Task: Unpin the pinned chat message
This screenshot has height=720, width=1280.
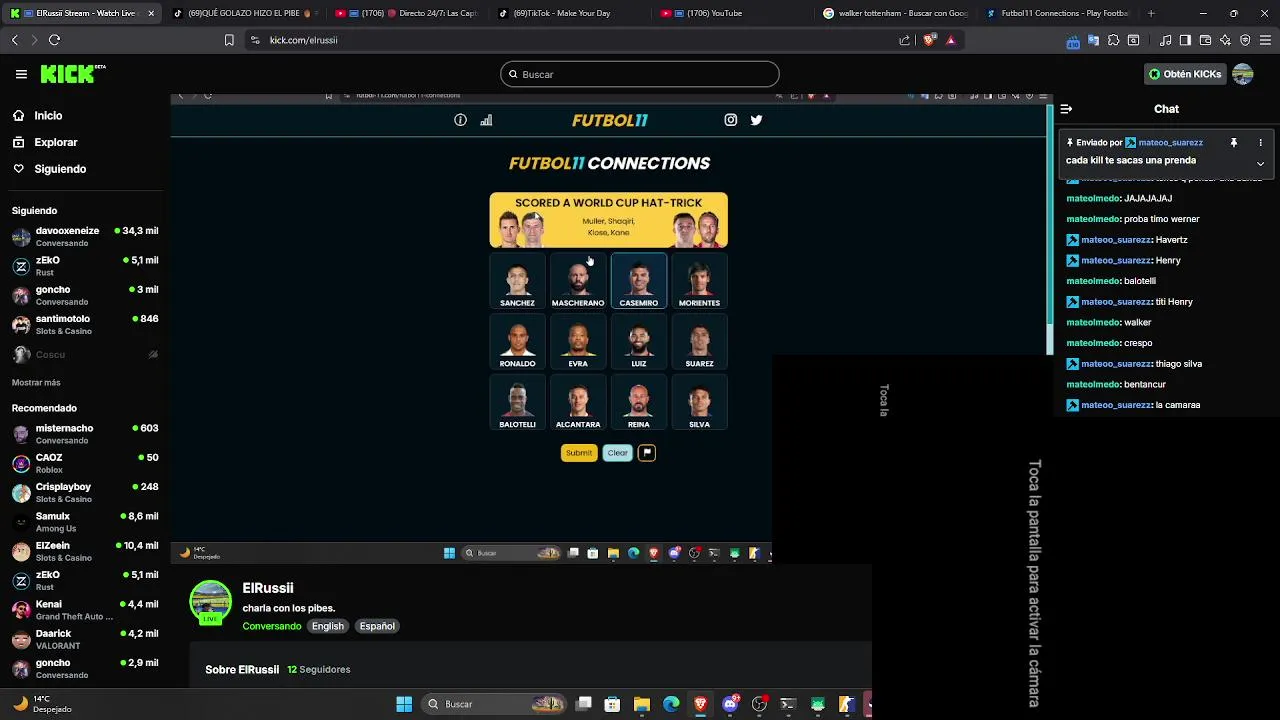Action: (x=1234, y=143)
